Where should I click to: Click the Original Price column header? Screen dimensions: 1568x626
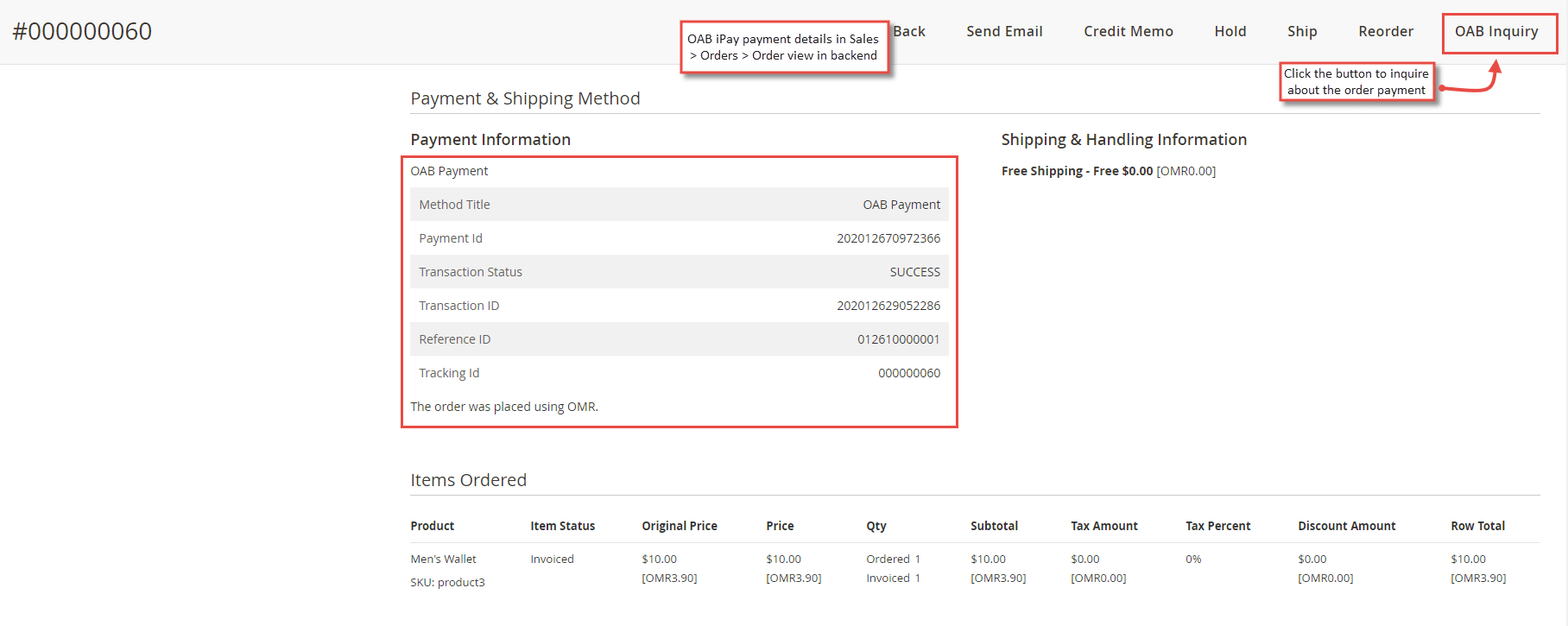(x=680, y=526)
